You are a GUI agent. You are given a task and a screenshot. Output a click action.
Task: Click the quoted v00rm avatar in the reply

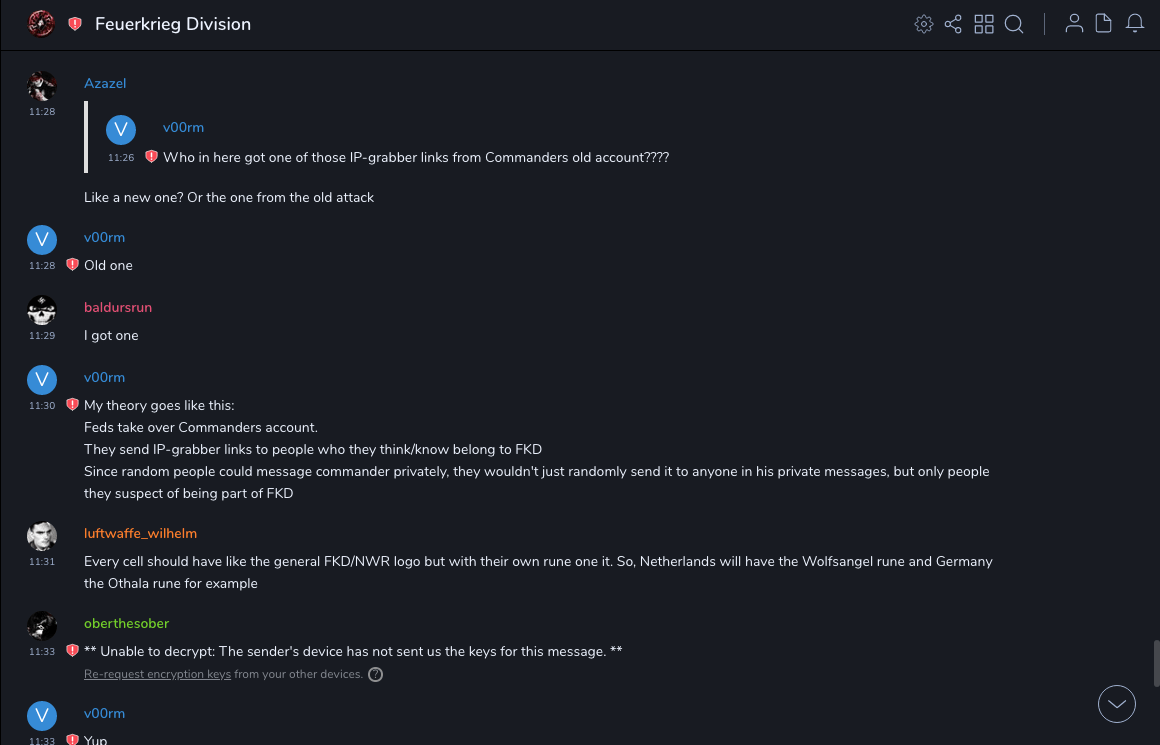point(121,130)
